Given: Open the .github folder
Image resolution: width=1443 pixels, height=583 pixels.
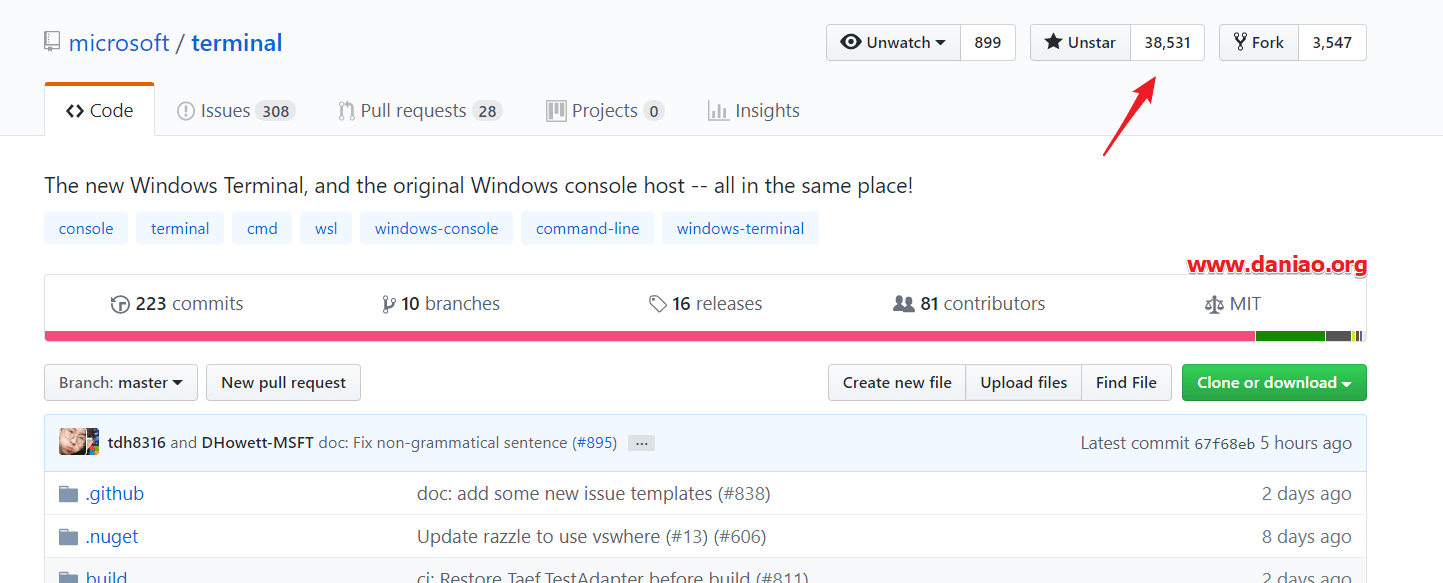Looking at the screenshot, I should coord(114,494).
